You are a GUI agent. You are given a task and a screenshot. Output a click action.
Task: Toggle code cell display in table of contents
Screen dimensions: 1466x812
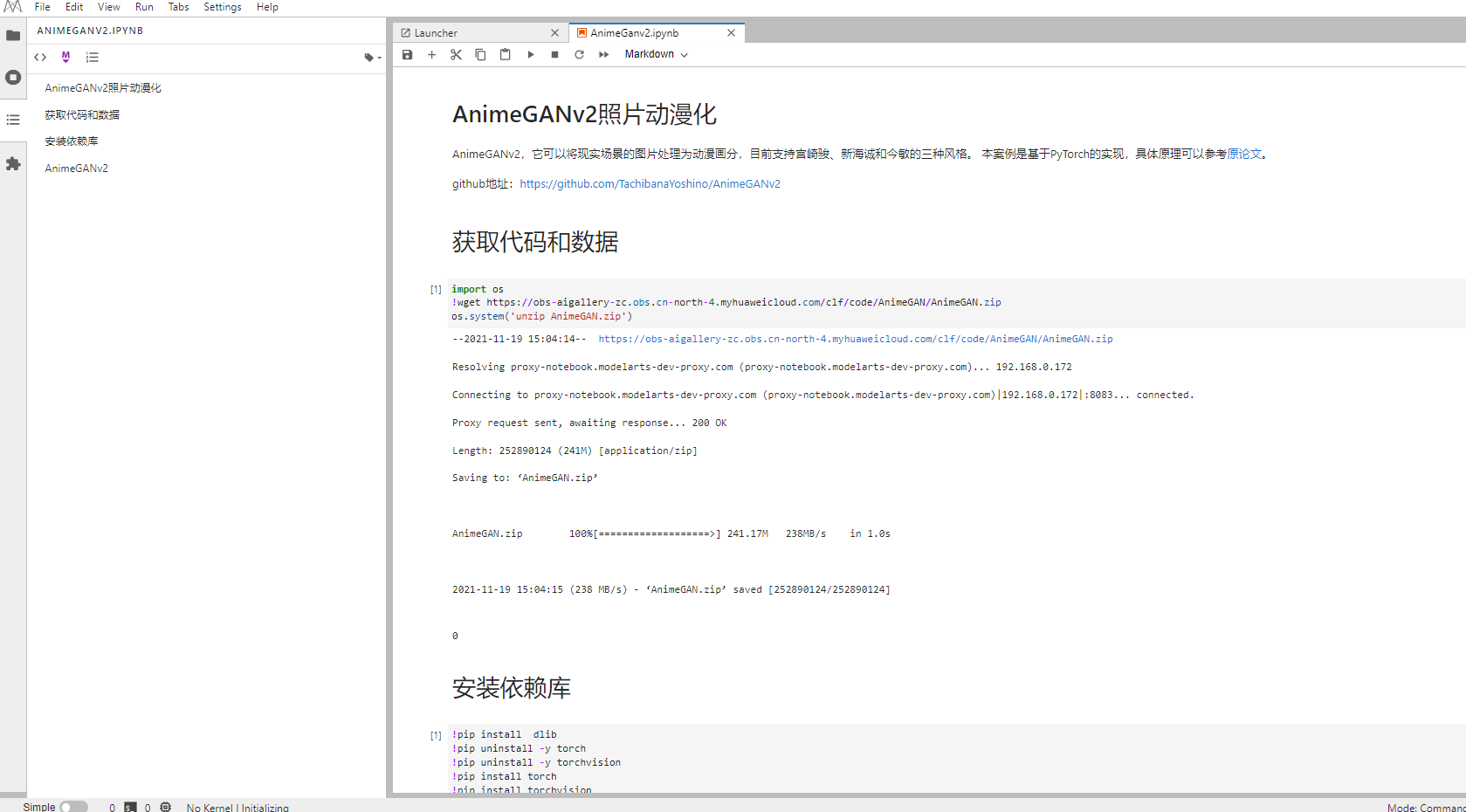click(x=40, y=58)
